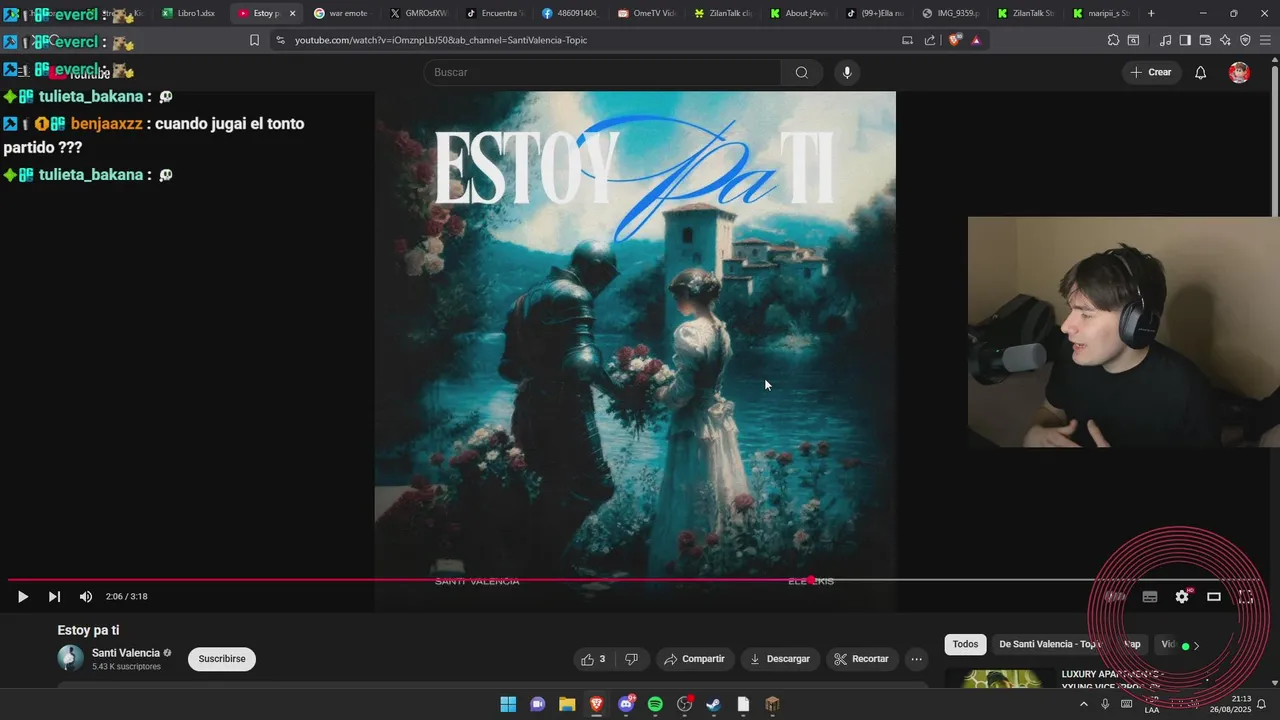Image resolution: width=1280 pixels, height=720 pixels.
Task: Open Discord from the taskbar
Action: 627,704
